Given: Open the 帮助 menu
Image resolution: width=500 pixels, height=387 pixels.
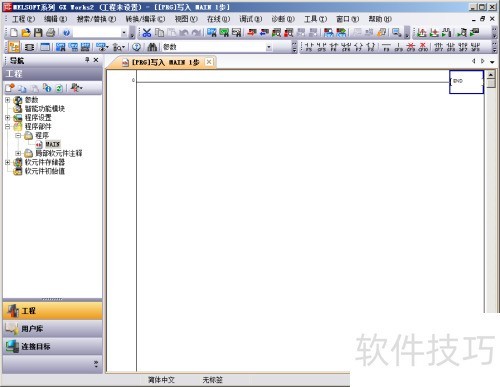Looking at the screenshot, I should (380, 19).
